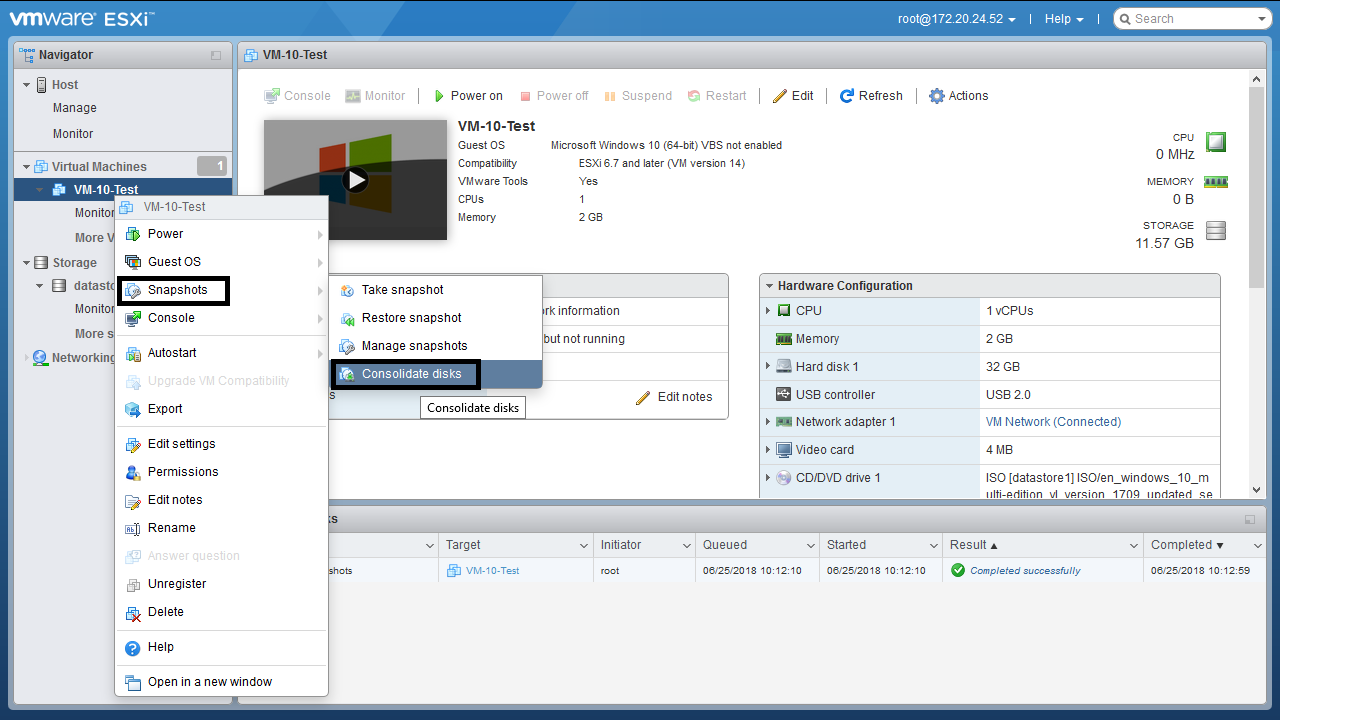Select Consolidate disks from submenu

(411, 374)
